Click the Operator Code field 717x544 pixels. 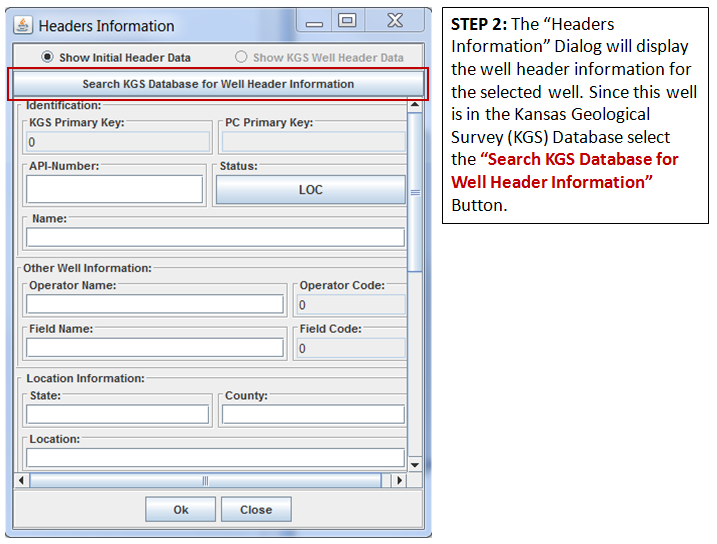pyautogui.click(x=351, y=304)
